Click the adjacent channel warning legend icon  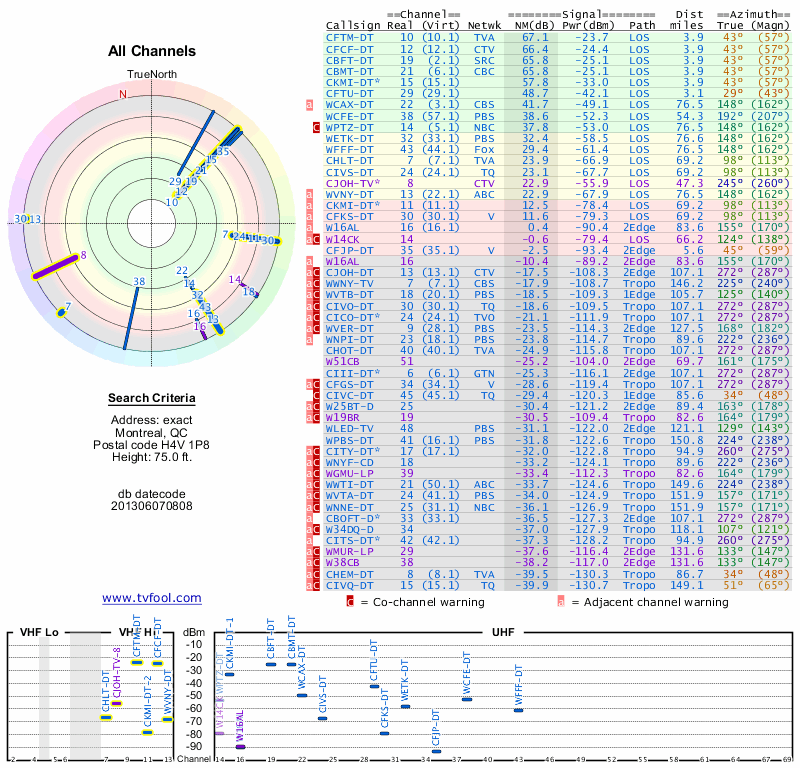[x=561, y=602]
